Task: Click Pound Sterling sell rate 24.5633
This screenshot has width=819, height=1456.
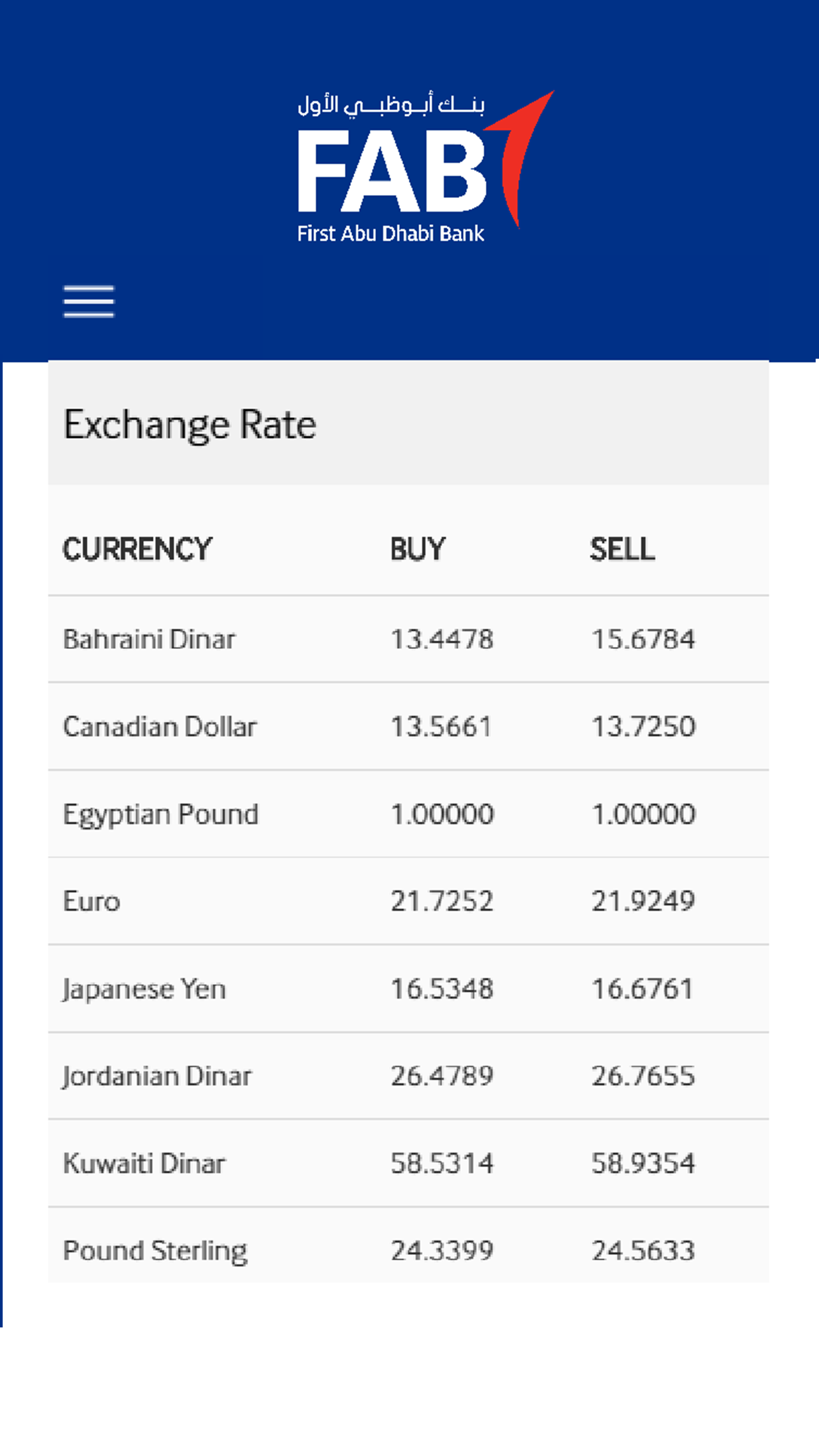Action: coord(643,1250)
